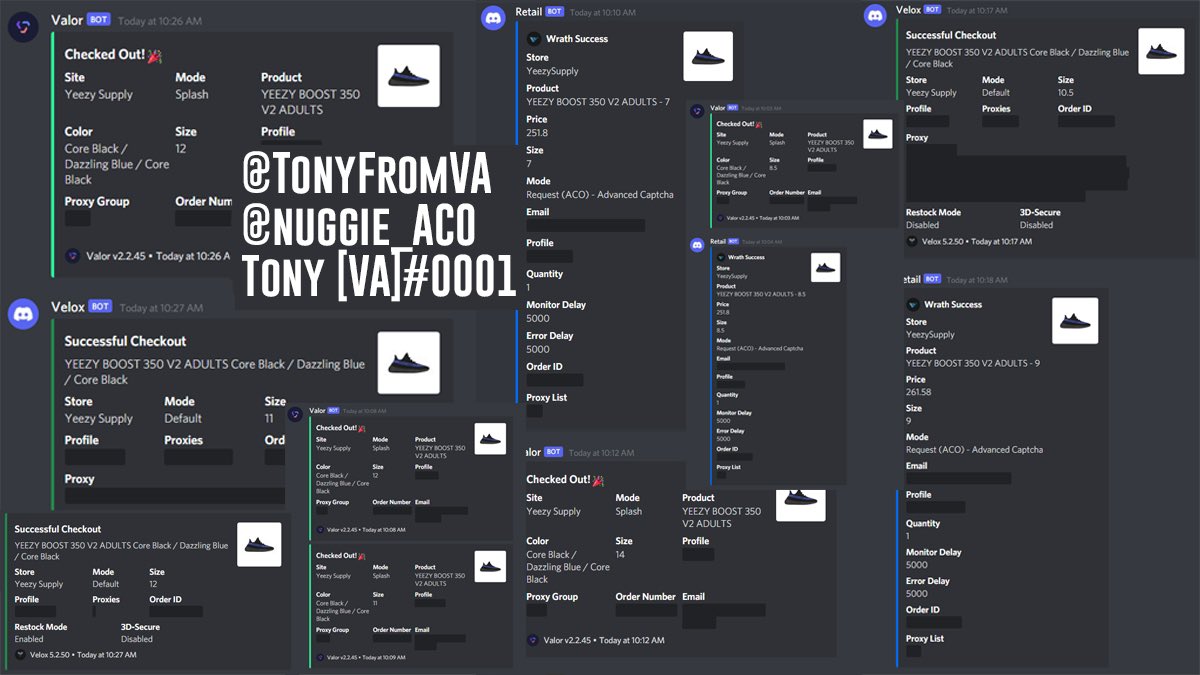The height and width of the screenshot is (675, 1200).
Task: Click the BOT tag beside Valor at 10:12 AM
Action: 553,452
